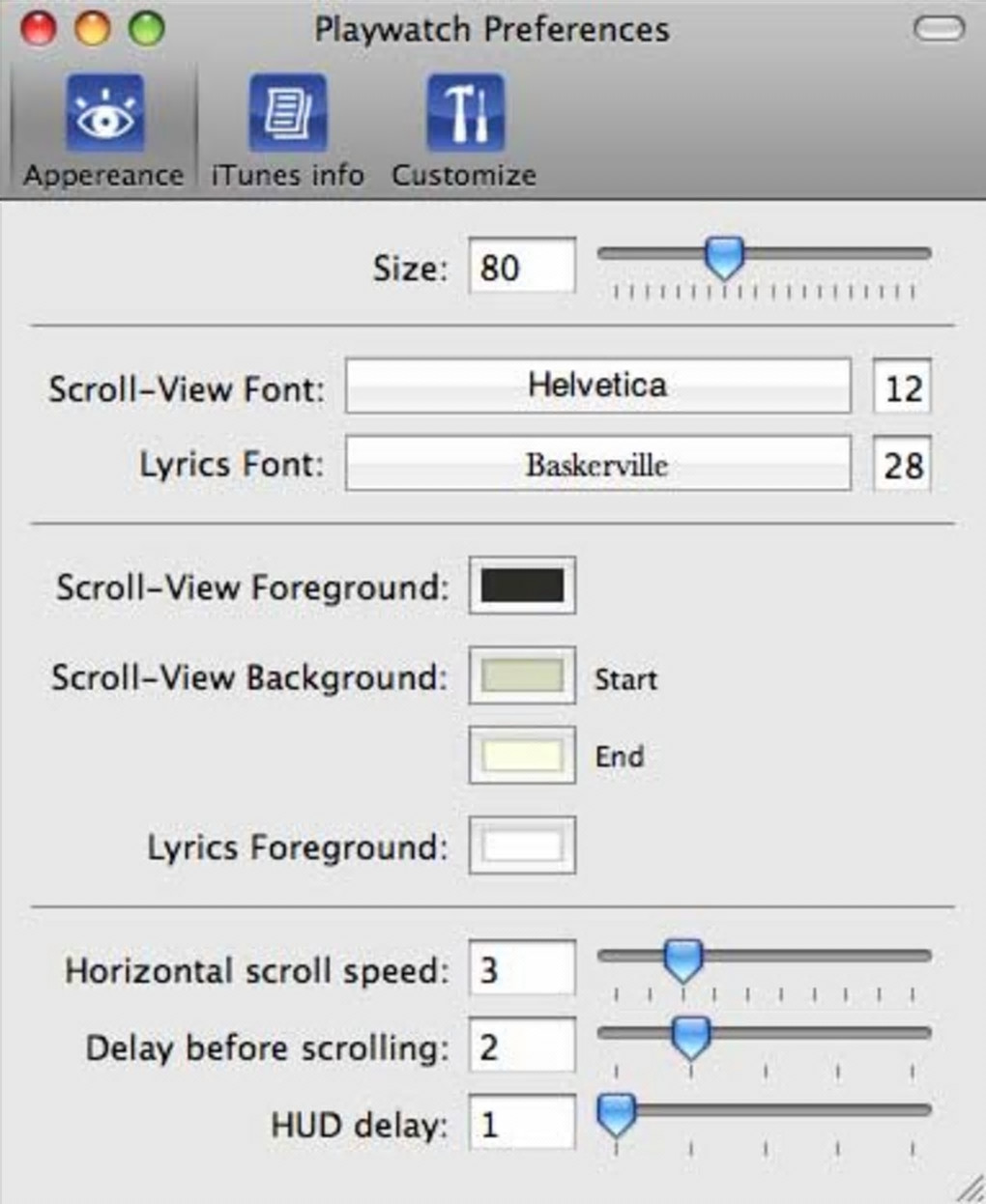The width and height of the screenshot is (986, 1204).
Task: Click the Lyrics font size field
Action: pyautogui.click(x=902, y=465)
